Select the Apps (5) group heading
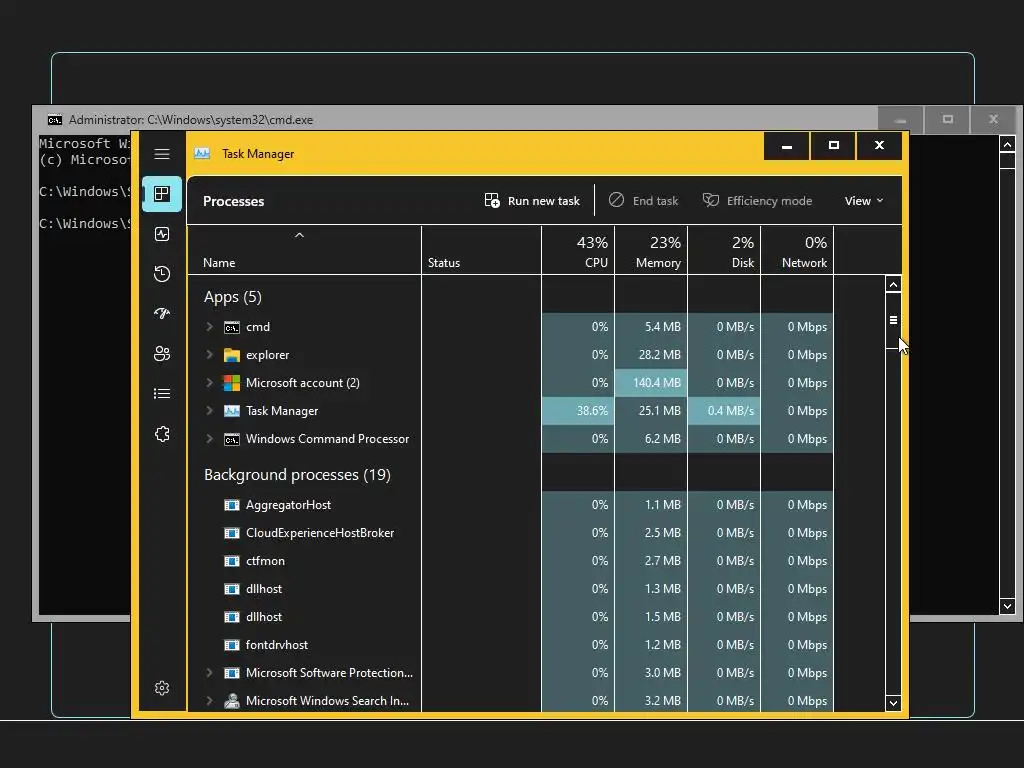1024x768 pixels. click(x=232, y=297)
